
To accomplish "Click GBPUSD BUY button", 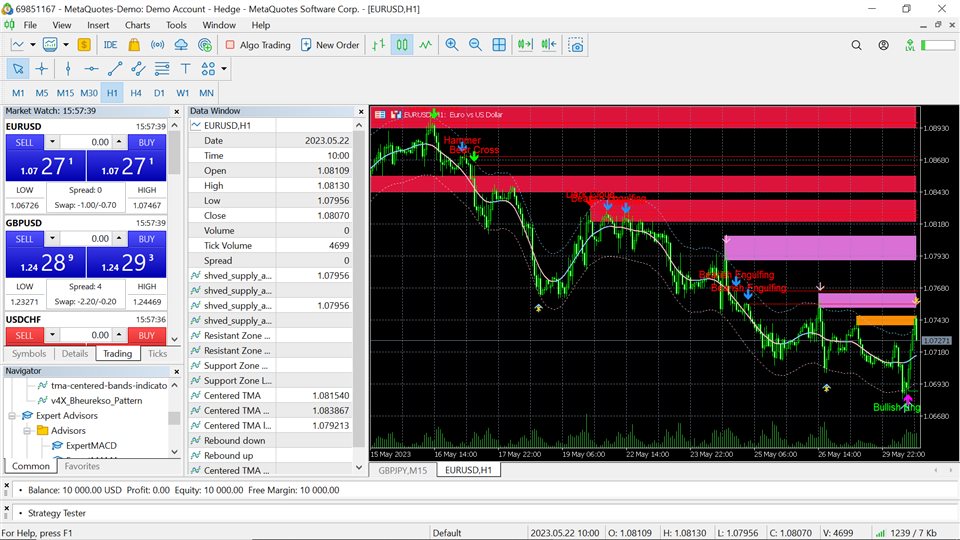I will pyautogui.click(x=146, y=239).
